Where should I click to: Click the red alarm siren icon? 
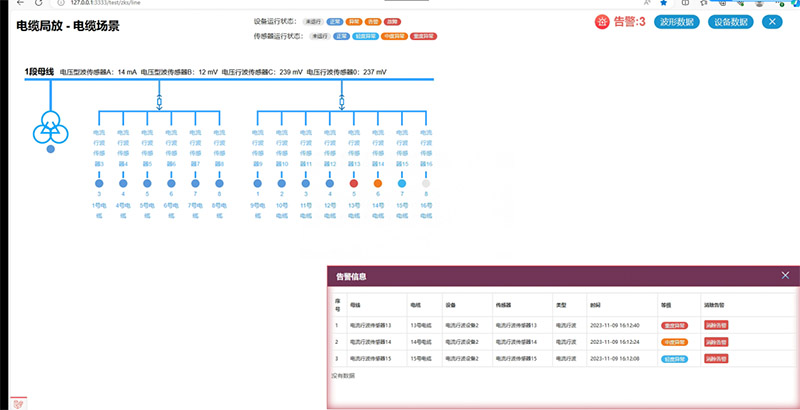(x=602, y=22)
